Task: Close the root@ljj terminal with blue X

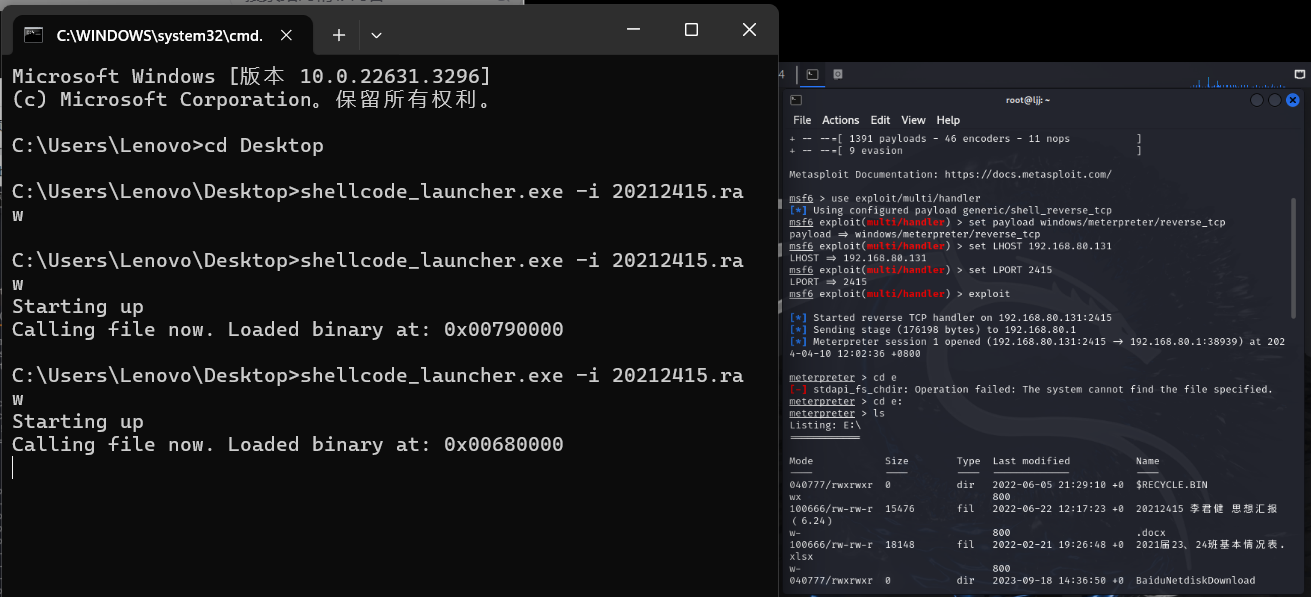Action: point(1292,100)
